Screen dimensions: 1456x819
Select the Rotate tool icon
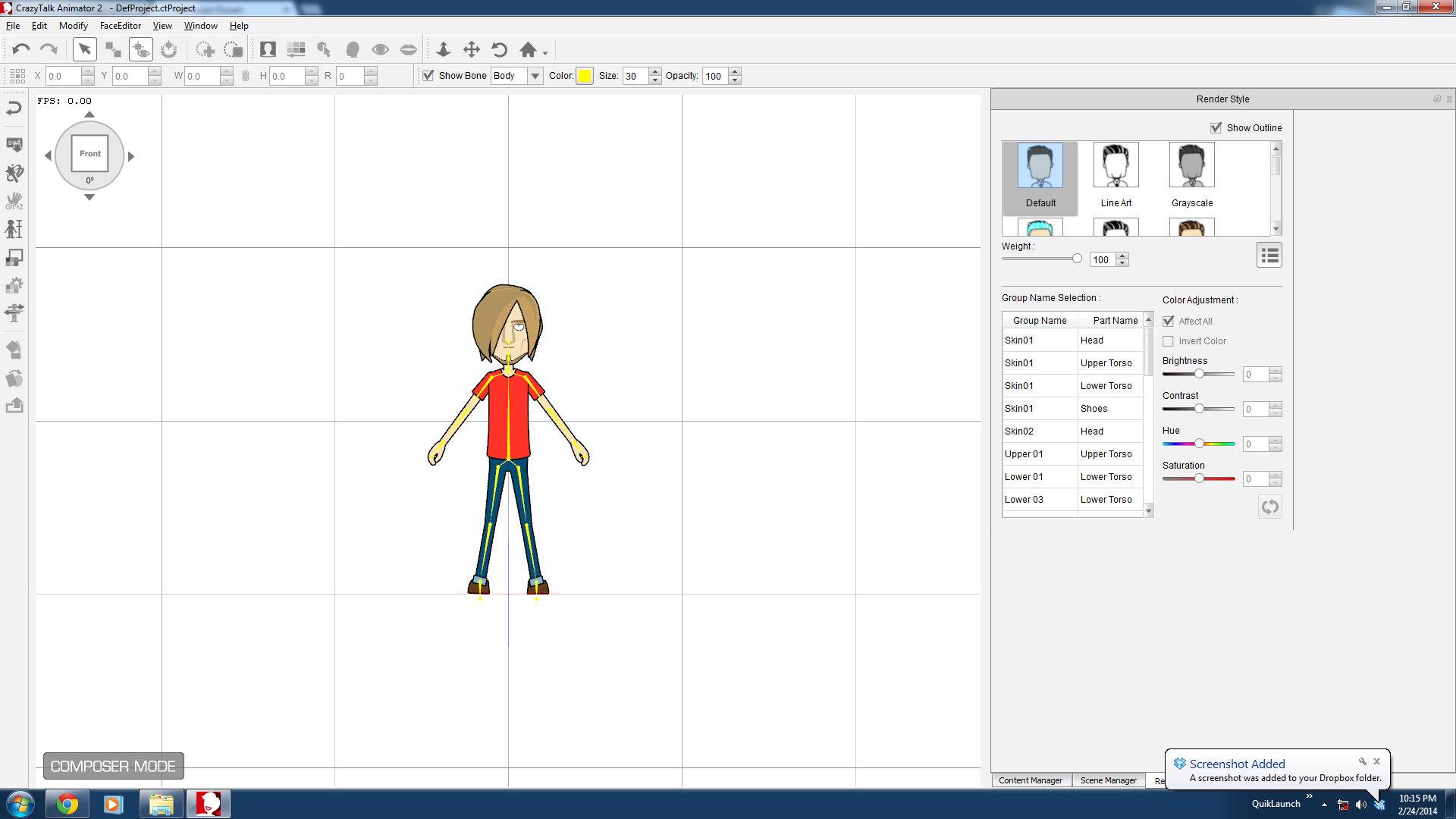(x=499, y=49)
